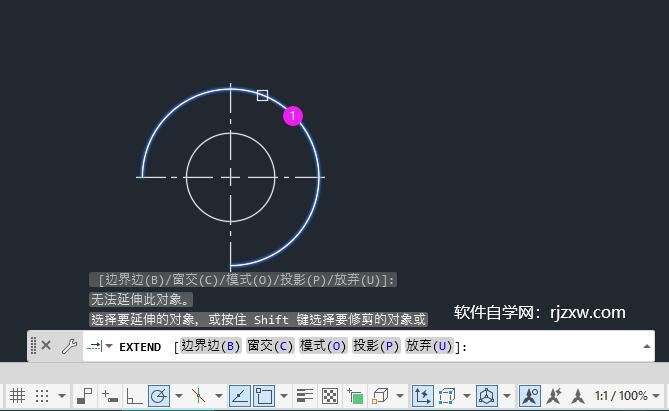The image size is (669, 411).
Task: Open polar tracking angle dropdown arrow
Action: 179,396
